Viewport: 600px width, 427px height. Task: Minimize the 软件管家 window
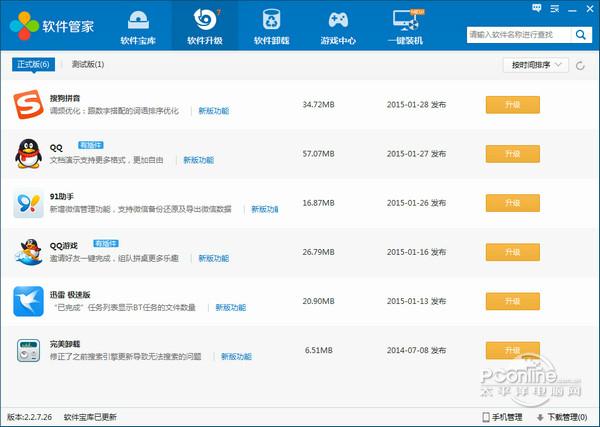pyautogui.click(x=572, y=10)
